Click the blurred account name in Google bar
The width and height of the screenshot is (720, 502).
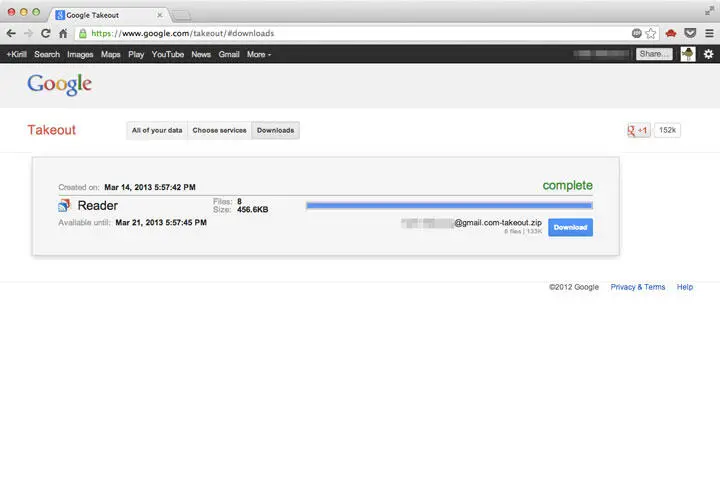[602, 54]
